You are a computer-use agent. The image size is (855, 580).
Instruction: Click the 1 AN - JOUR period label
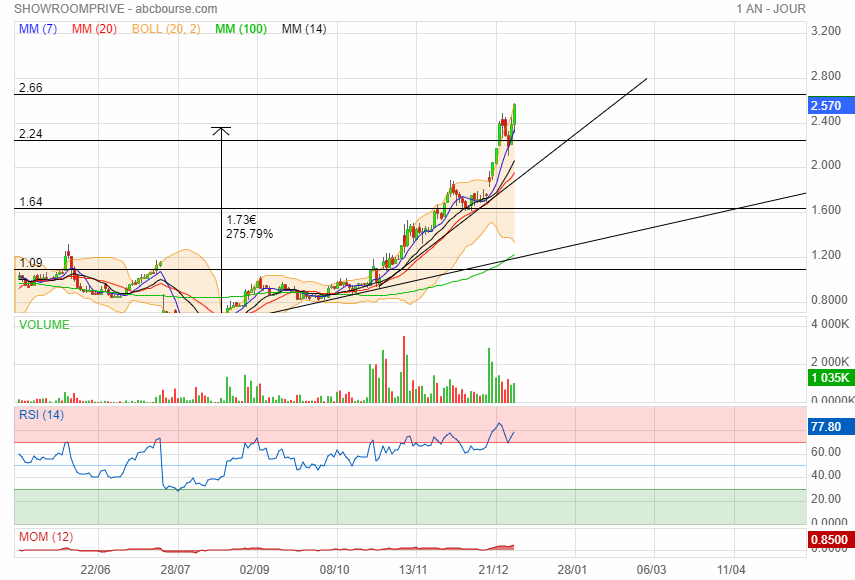[x=770, y=9]
